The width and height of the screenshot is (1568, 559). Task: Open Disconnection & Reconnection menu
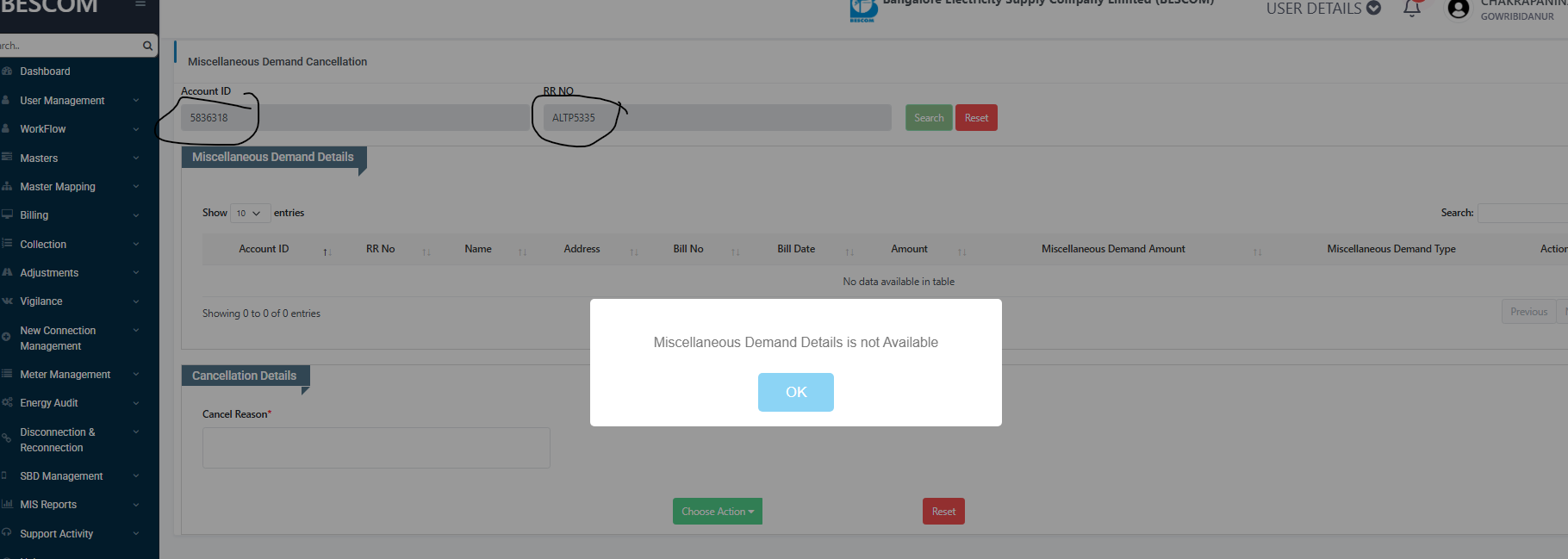[57, 440]
